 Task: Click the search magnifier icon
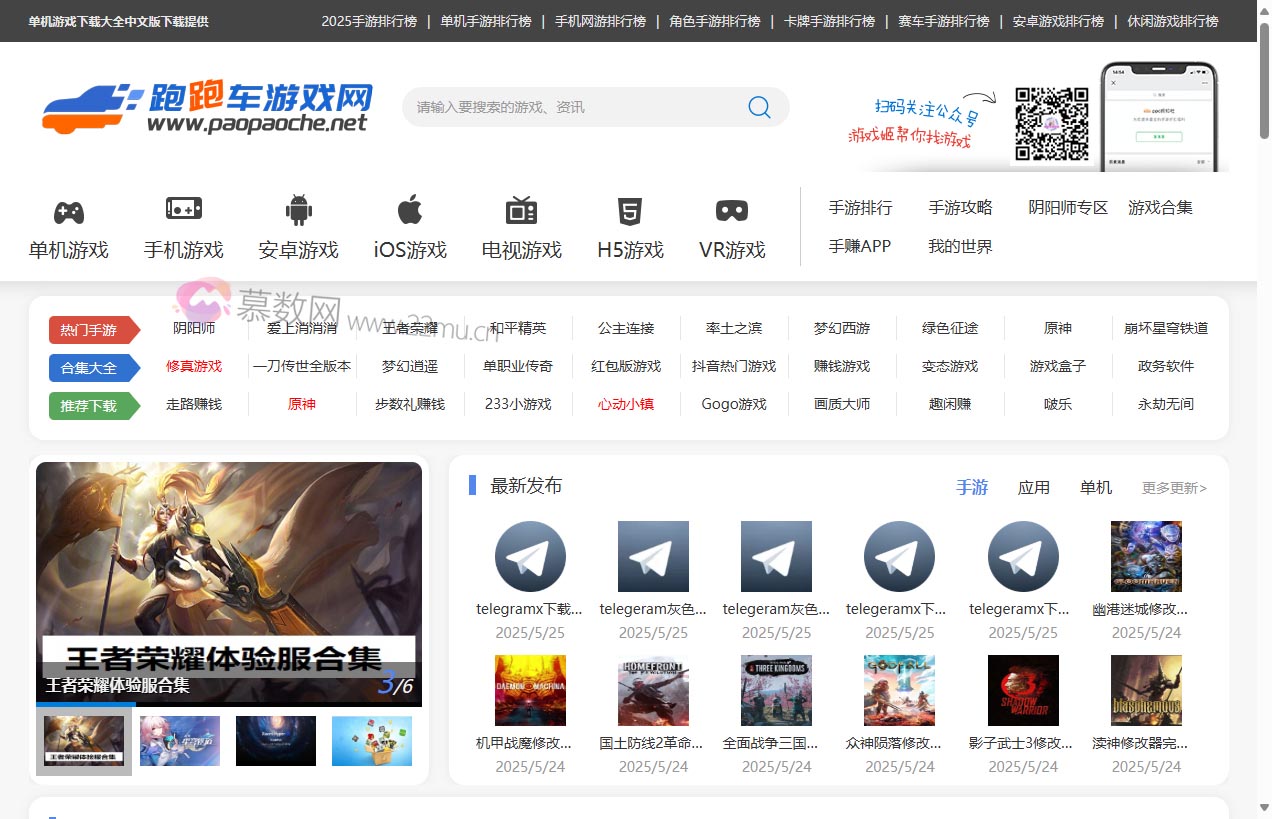point(758,107)
